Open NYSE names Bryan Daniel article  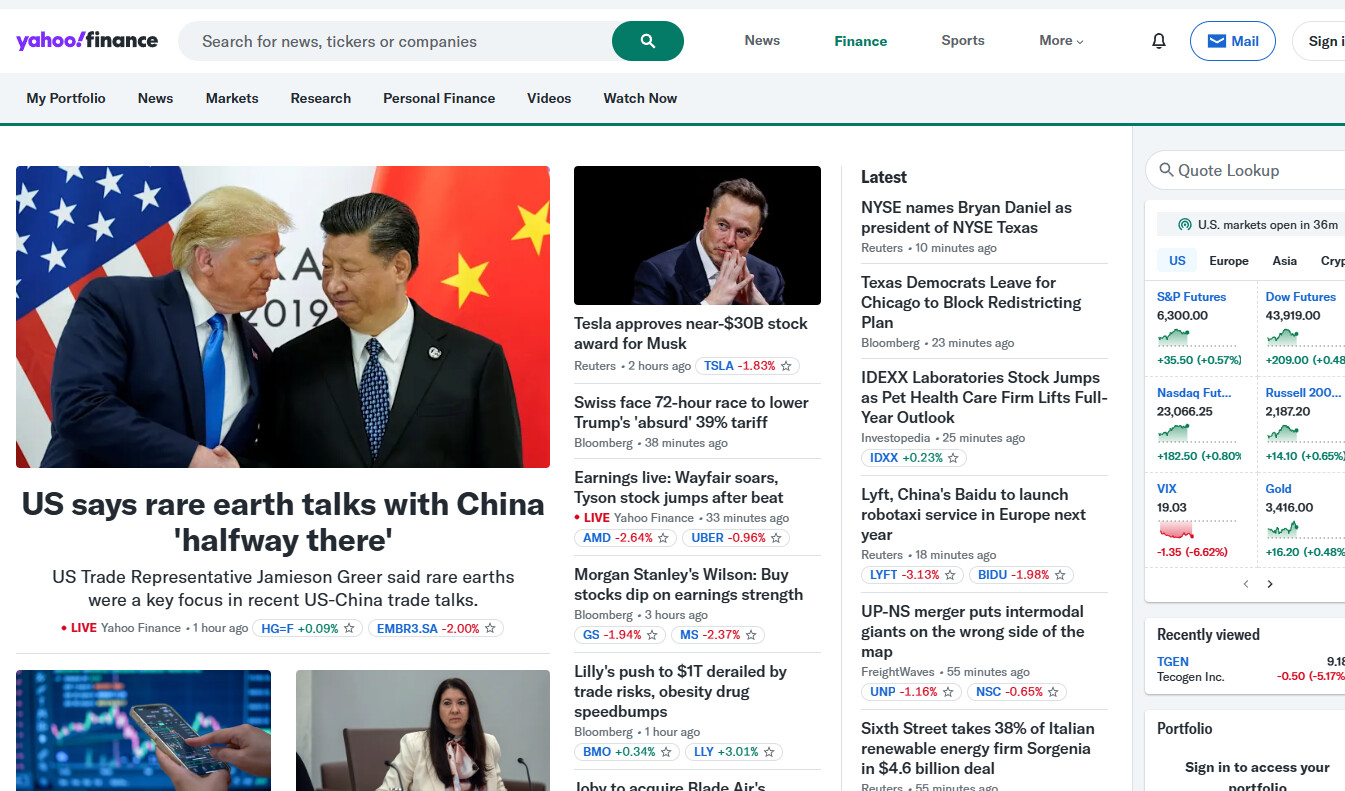[x=966, y=217]
